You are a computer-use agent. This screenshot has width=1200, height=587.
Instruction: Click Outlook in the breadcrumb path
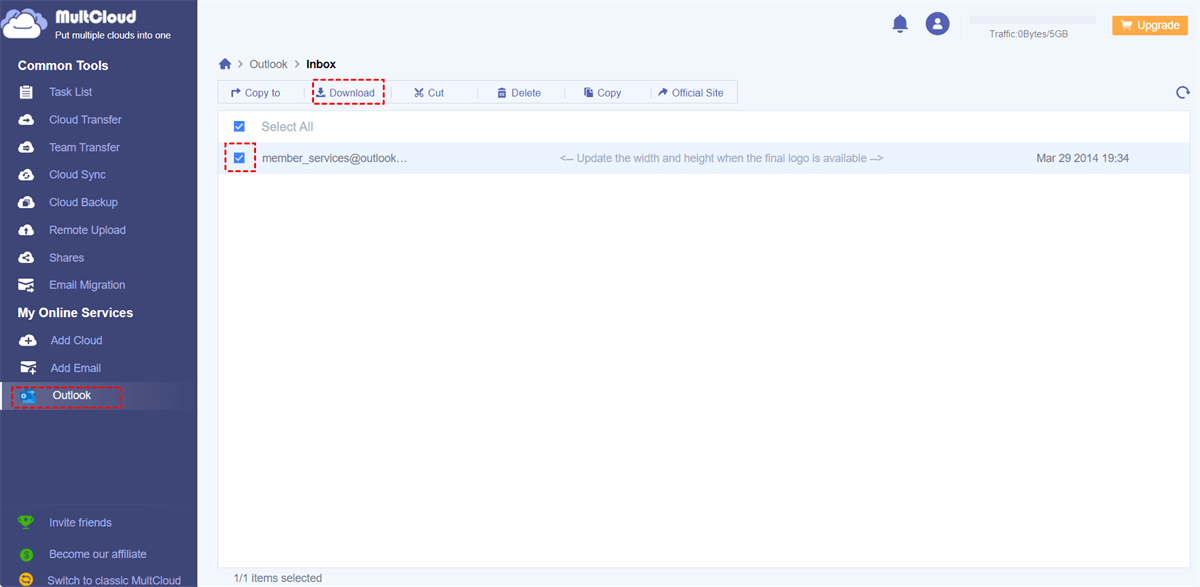[x=268, y=64]
